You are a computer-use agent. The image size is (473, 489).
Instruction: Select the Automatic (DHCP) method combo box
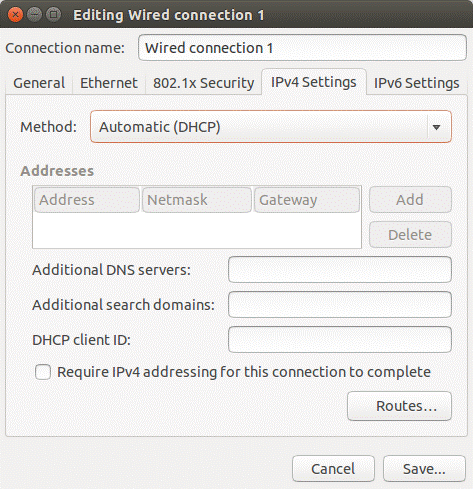(271, 127)
